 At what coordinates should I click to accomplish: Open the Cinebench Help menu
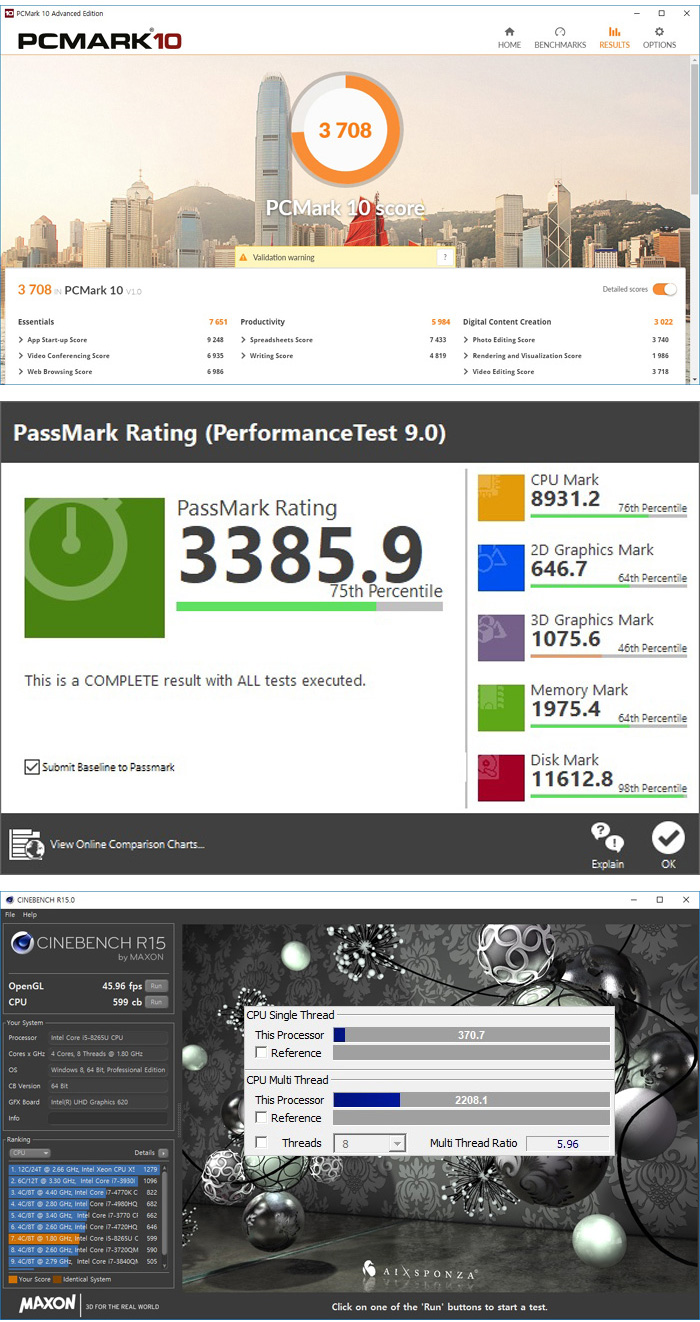tap(30, 915)
